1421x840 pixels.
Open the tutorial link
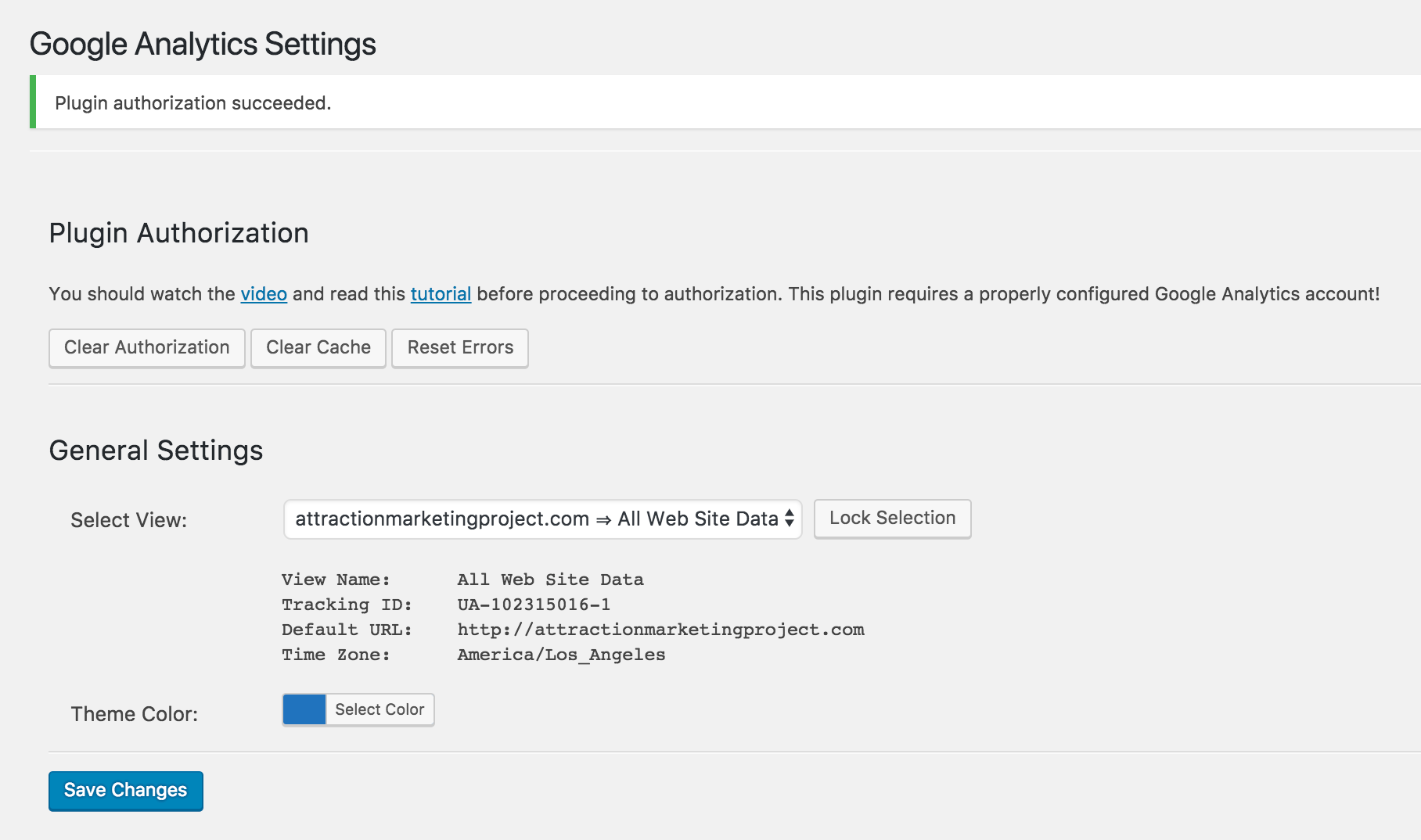(441, 294)
